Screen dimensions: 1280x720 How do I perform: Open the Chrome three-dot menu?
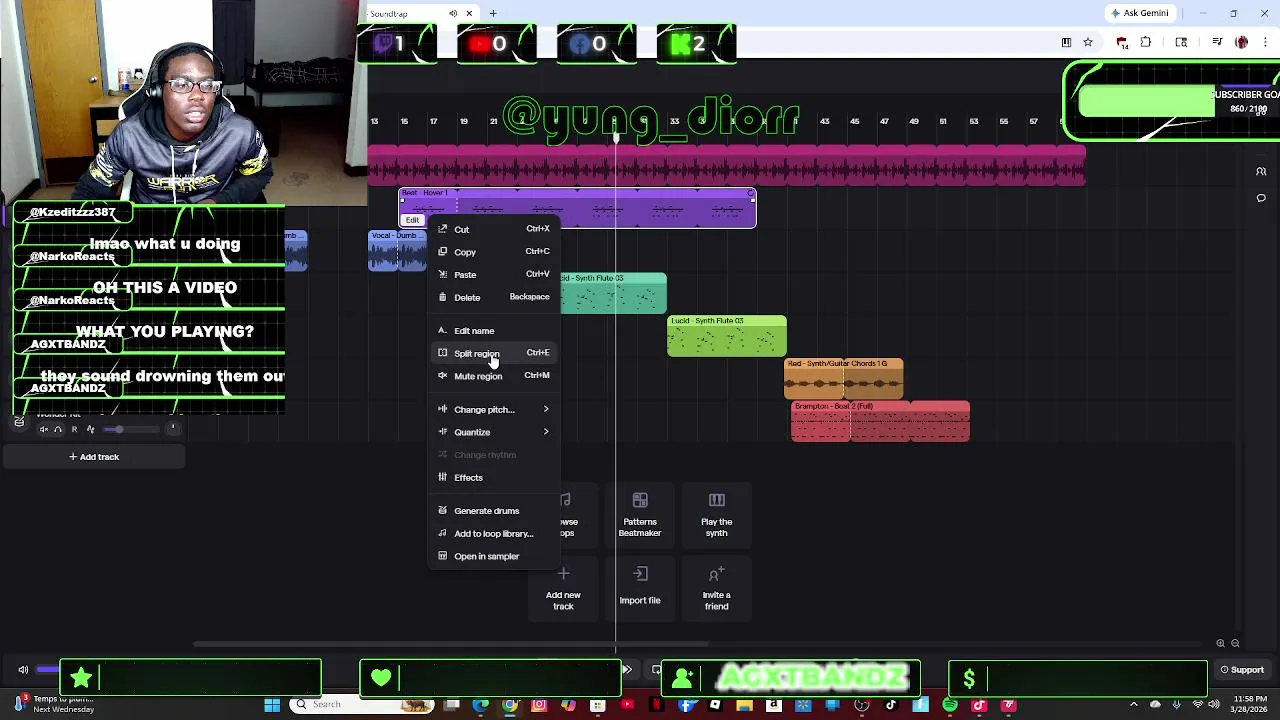(x=1265, y=42)
